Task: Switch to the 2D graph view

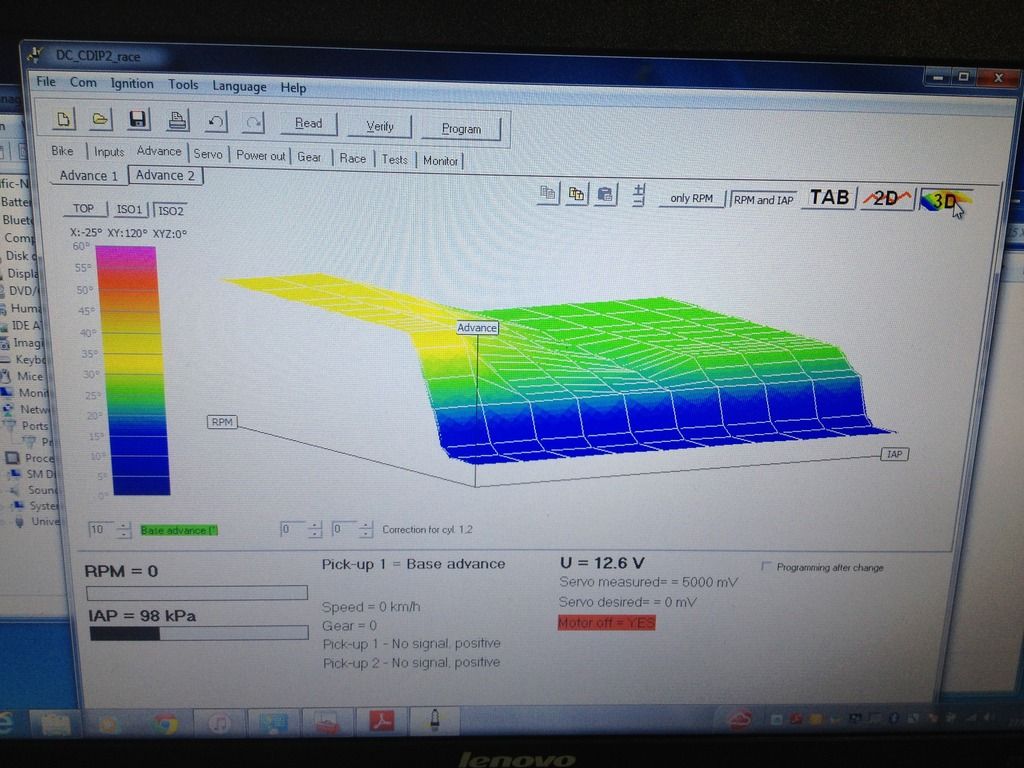Action: 886,198
